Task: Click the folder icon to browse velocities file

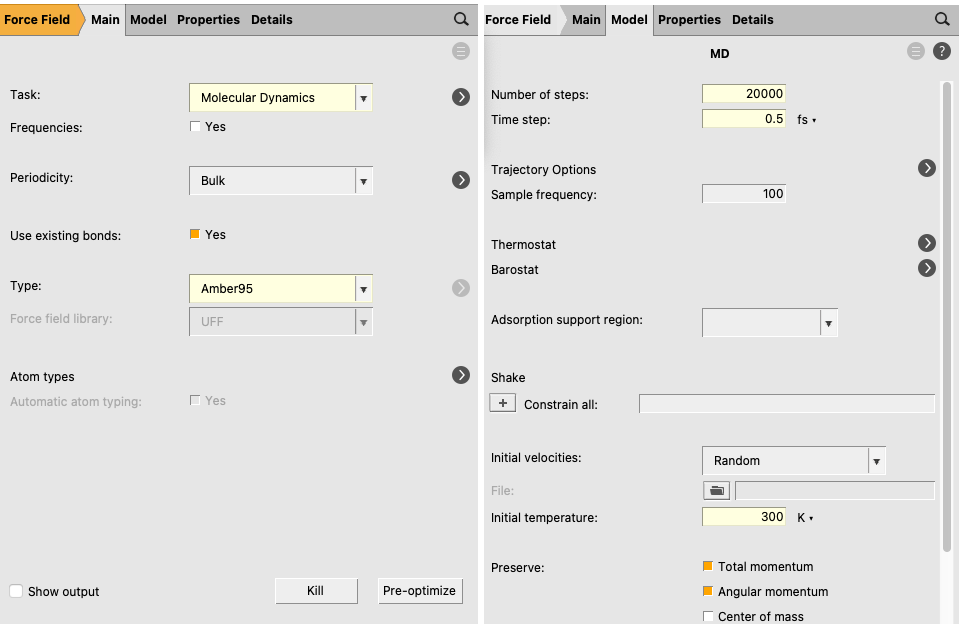Action: coord(716,490)
